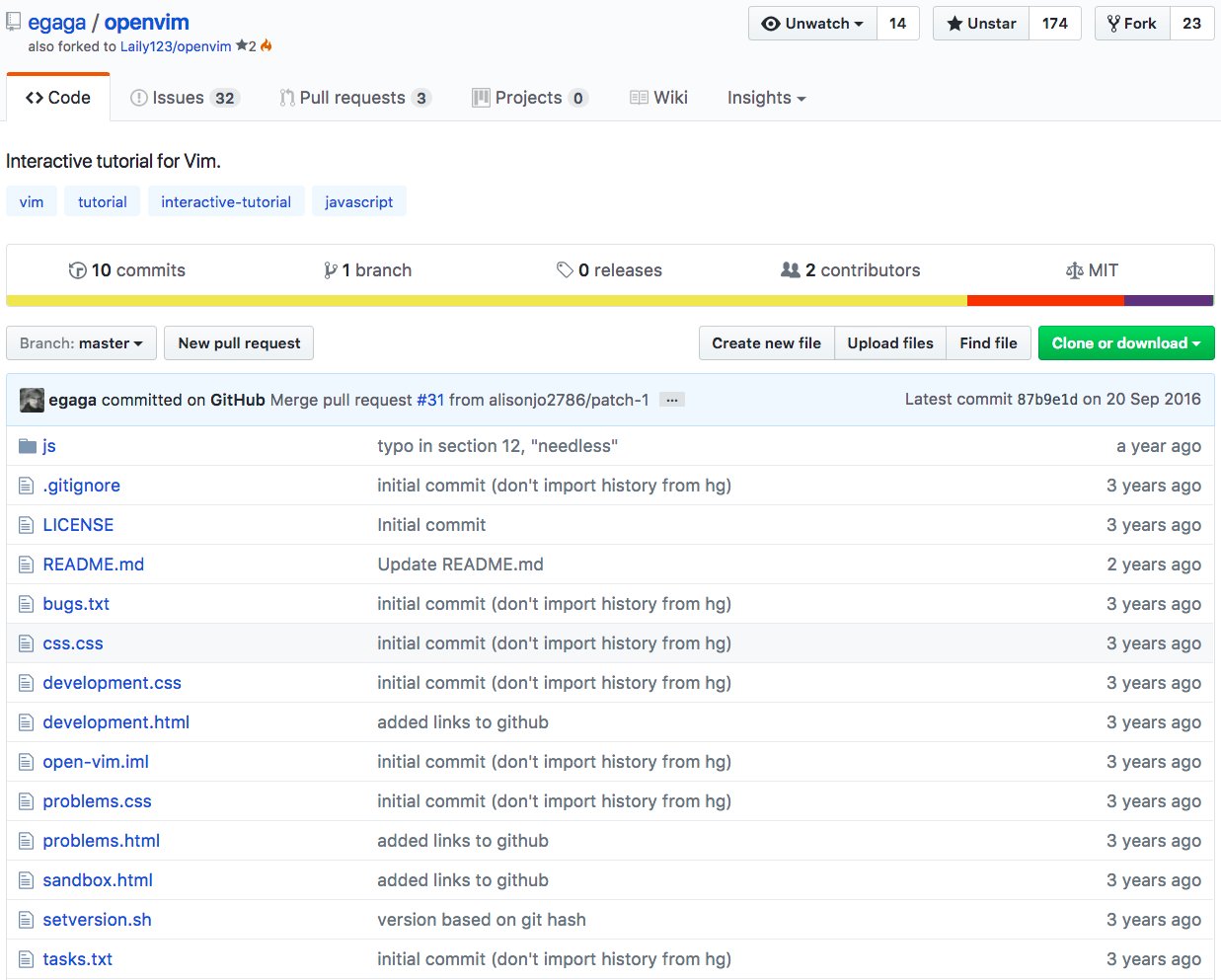
Task: Switch to the Issues tab
Action: pos(185,98)
